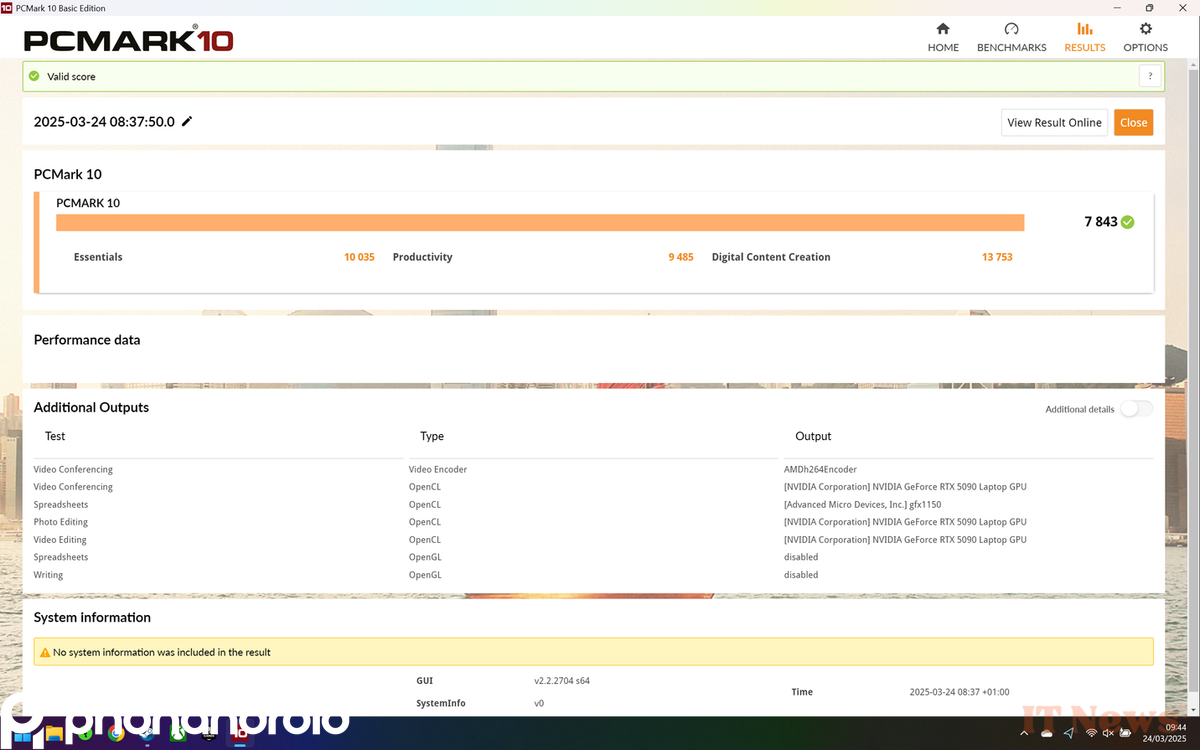1200x750 pixels.
Task: Toggle the Additional details switch
Action: [1136, 409]
